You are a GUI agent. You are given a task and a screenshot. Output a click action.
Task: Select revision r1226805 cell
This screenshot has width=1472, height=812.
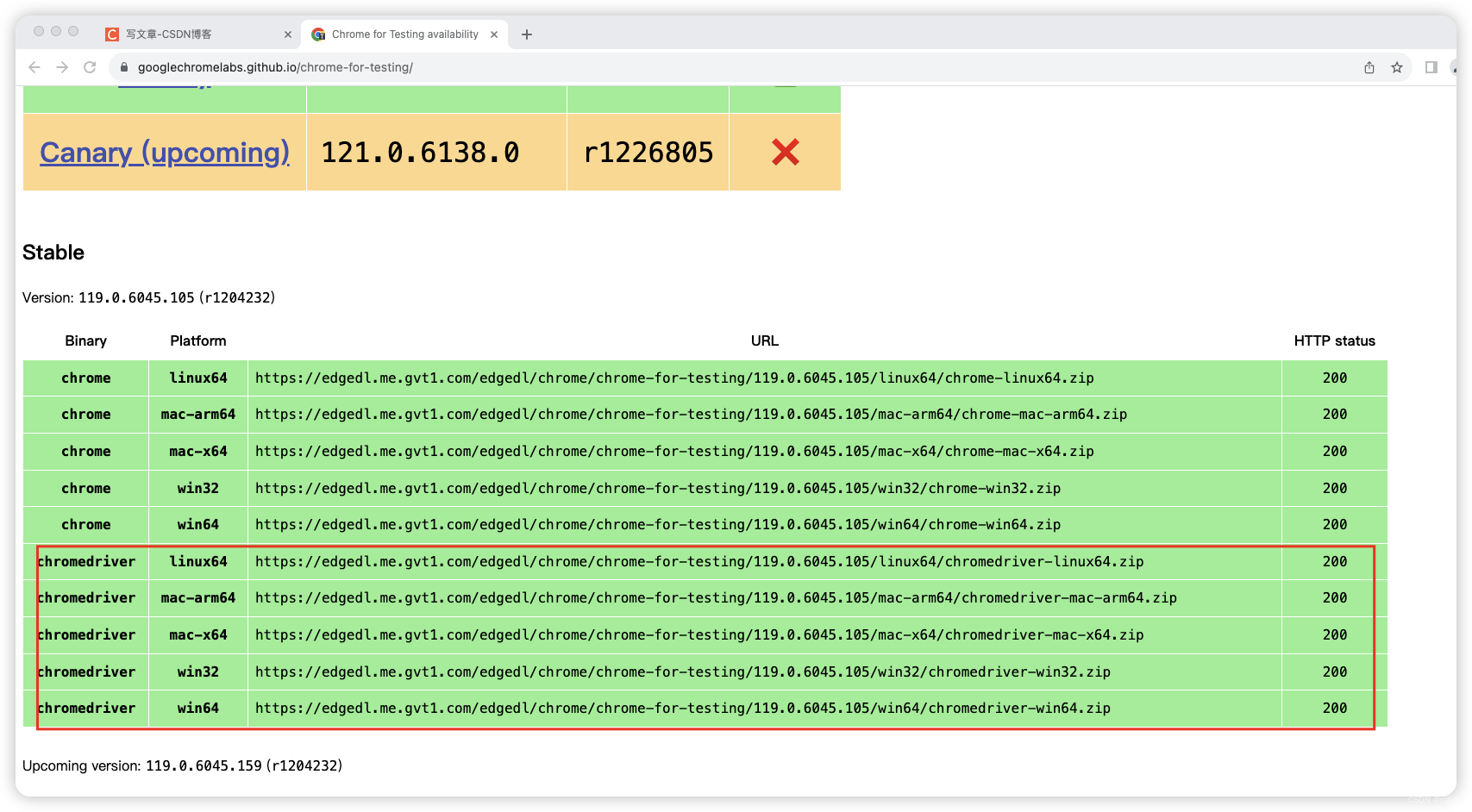[648, 153]
